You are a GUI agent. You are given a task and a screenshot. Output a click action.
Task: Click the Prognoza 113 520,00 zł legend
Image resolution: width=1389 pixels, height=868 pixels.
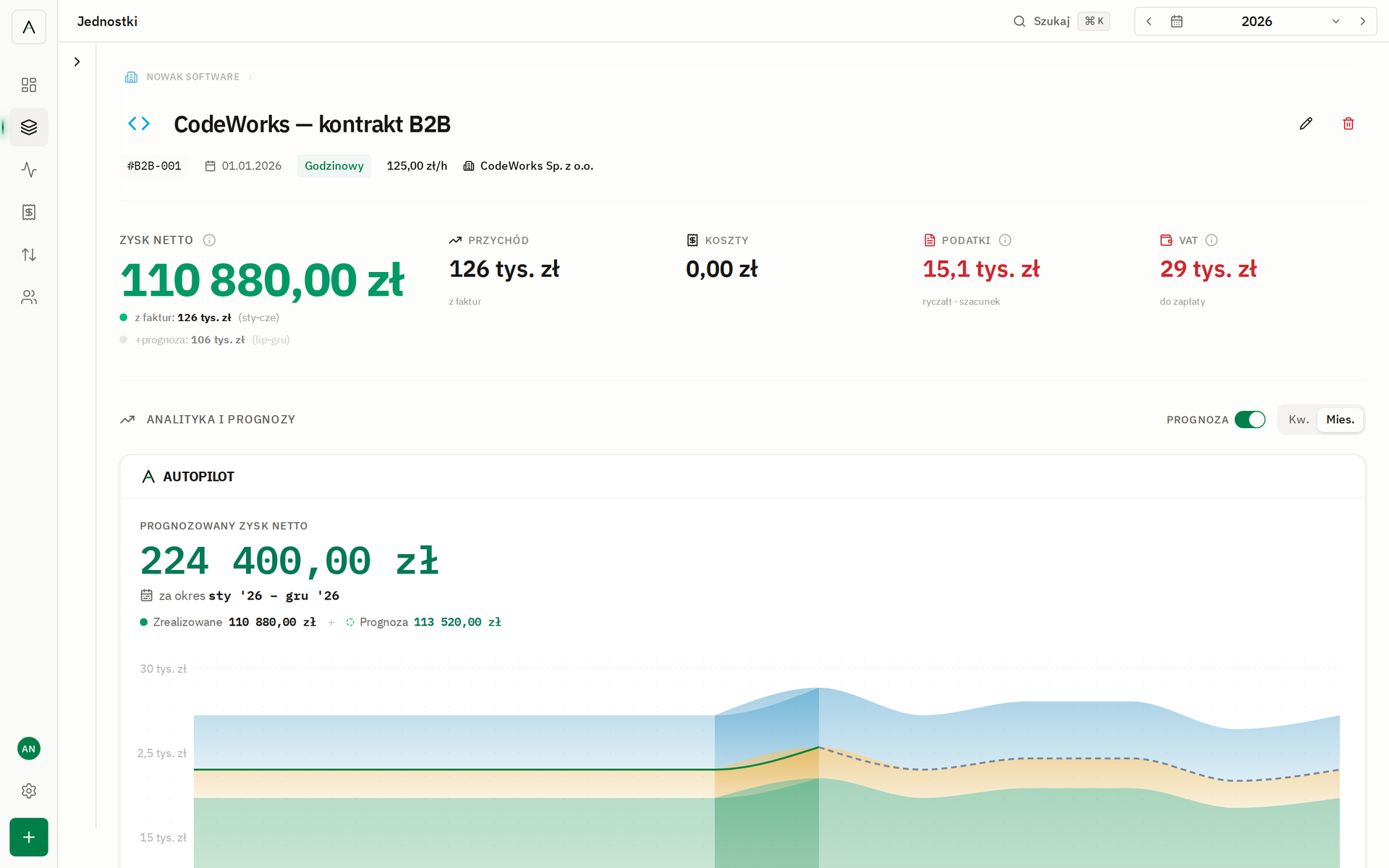pos(423,622)
